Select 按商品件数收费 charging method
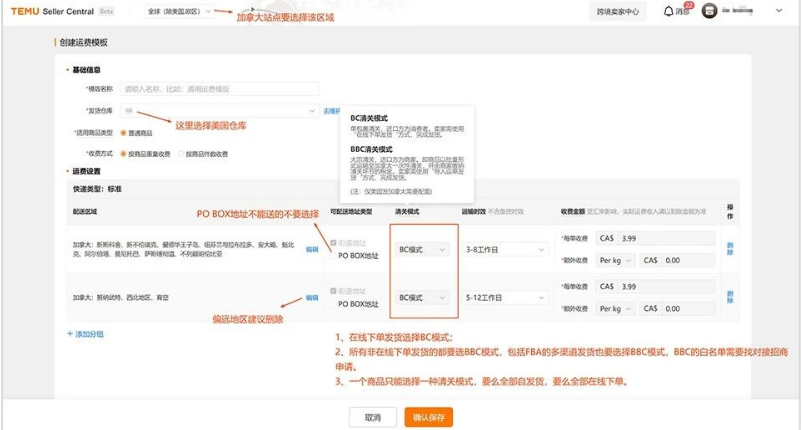 181,154
